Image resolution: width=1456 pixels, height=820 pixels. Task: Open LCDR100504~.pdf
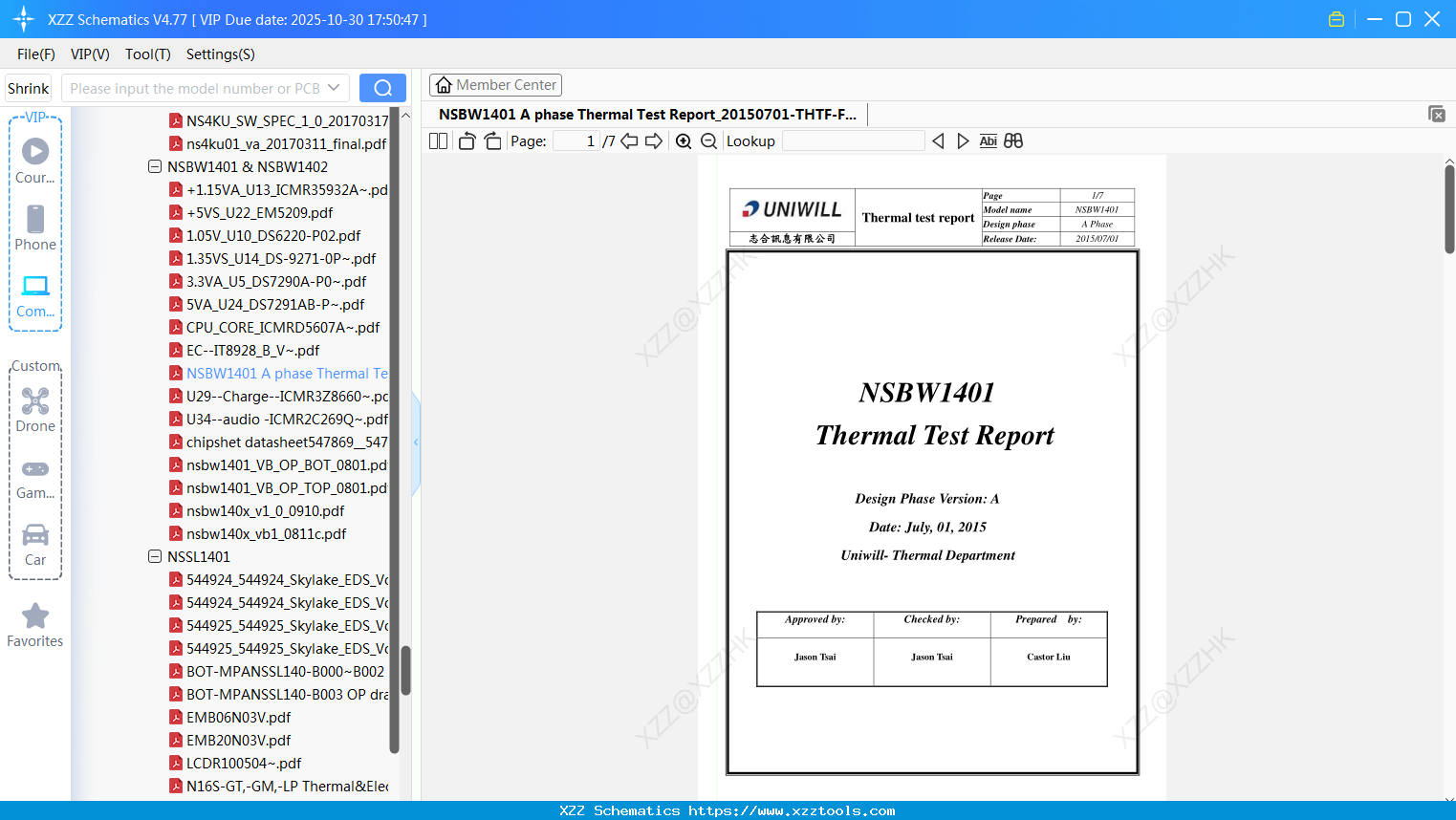(244, 763)
